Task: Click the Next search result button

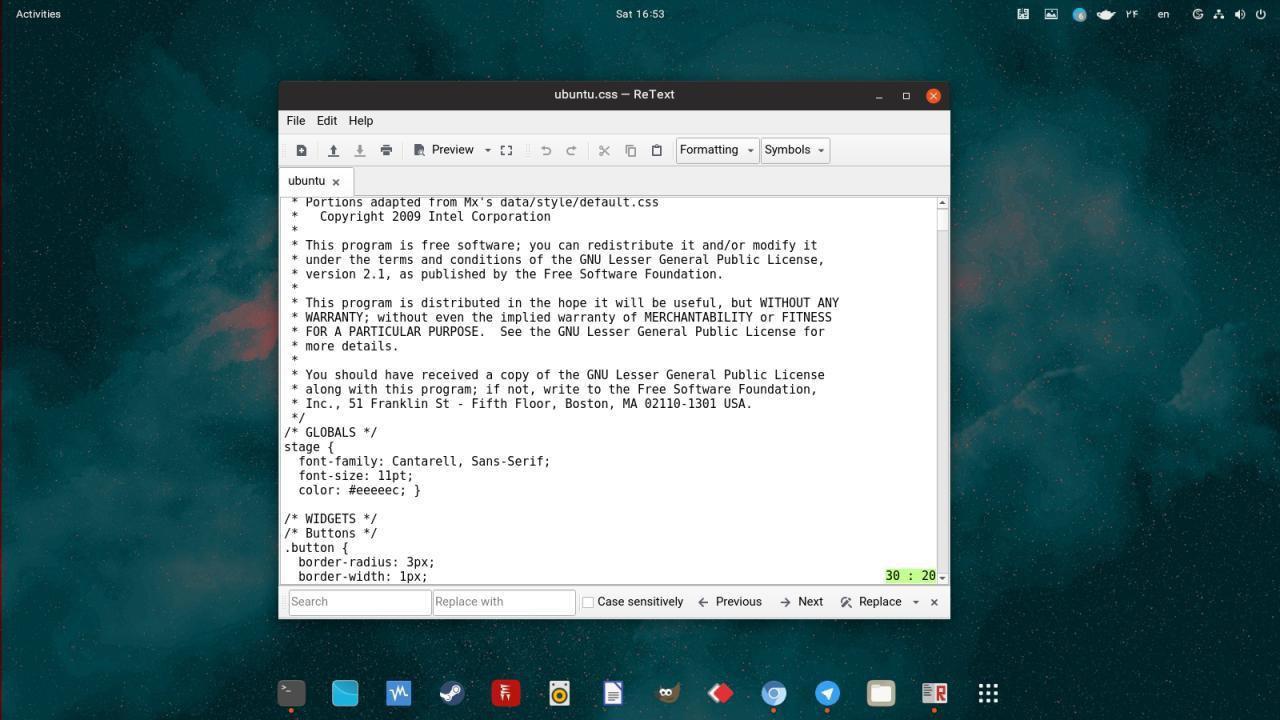Action: click(x=801, y=602)
